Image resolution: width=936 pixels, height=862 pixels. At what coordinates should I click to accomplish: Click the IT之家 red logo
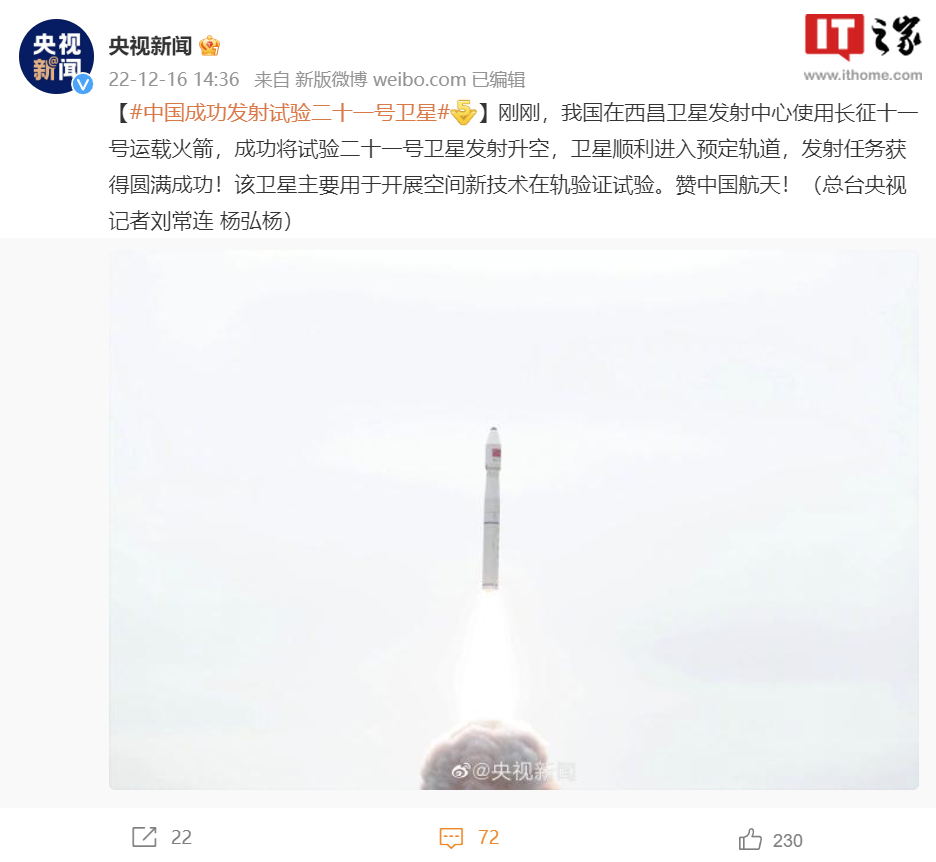834,36
